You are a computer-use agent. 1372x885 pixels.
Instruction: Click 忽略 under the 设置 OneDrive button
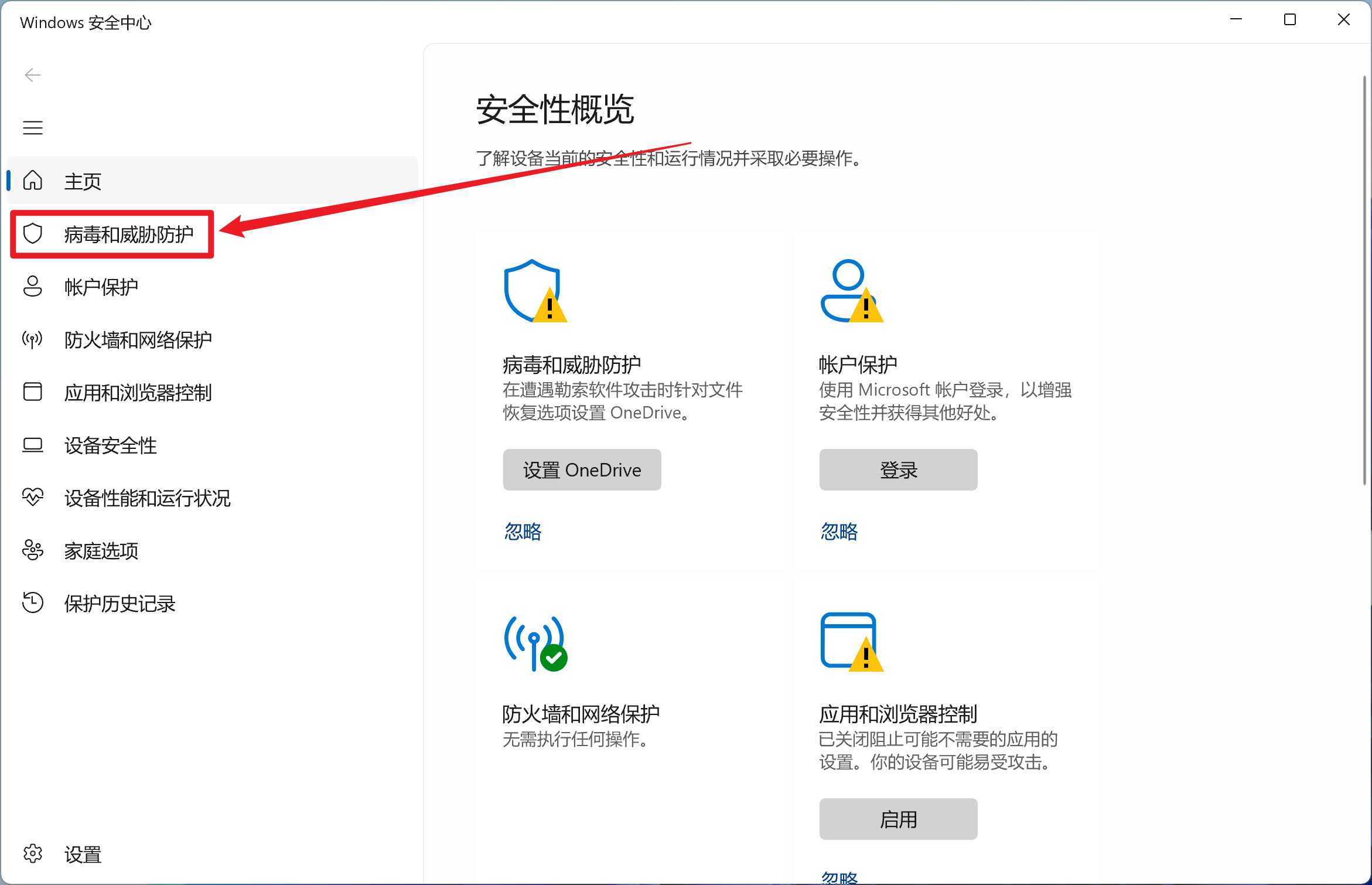coord(523,531)
